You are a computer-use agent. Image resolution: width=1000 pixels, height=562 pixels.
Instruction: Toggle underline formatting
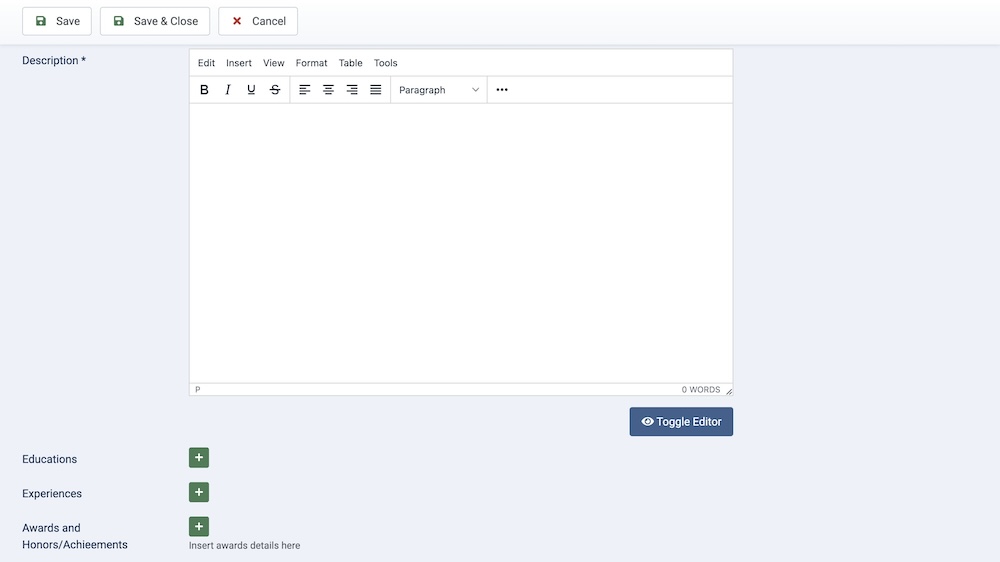pos(251,90)
